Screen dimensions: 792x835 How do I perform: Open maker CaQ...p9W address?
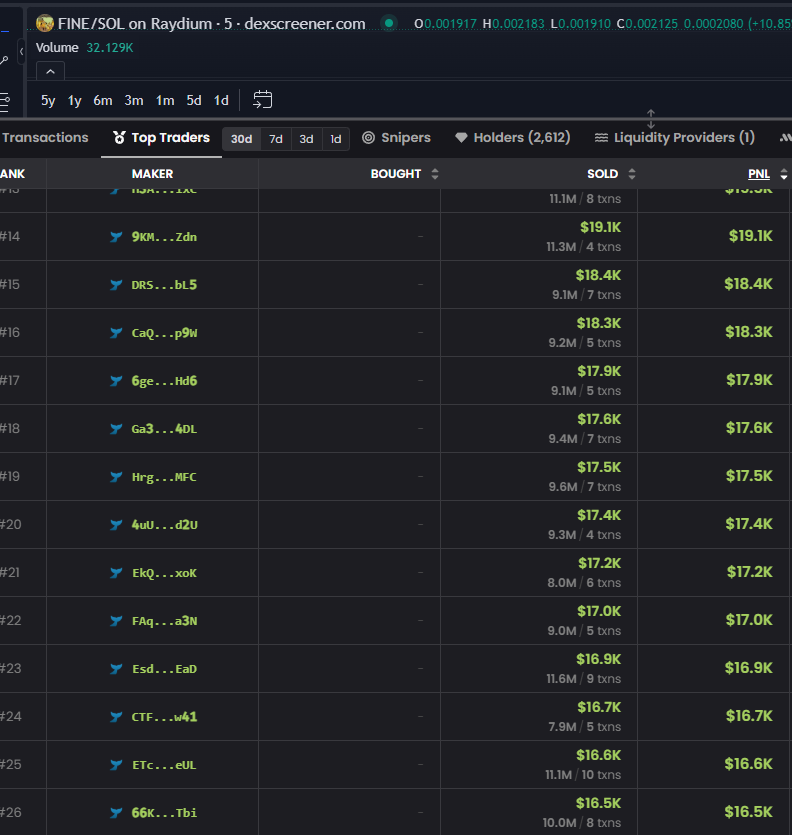click(164, 333)
